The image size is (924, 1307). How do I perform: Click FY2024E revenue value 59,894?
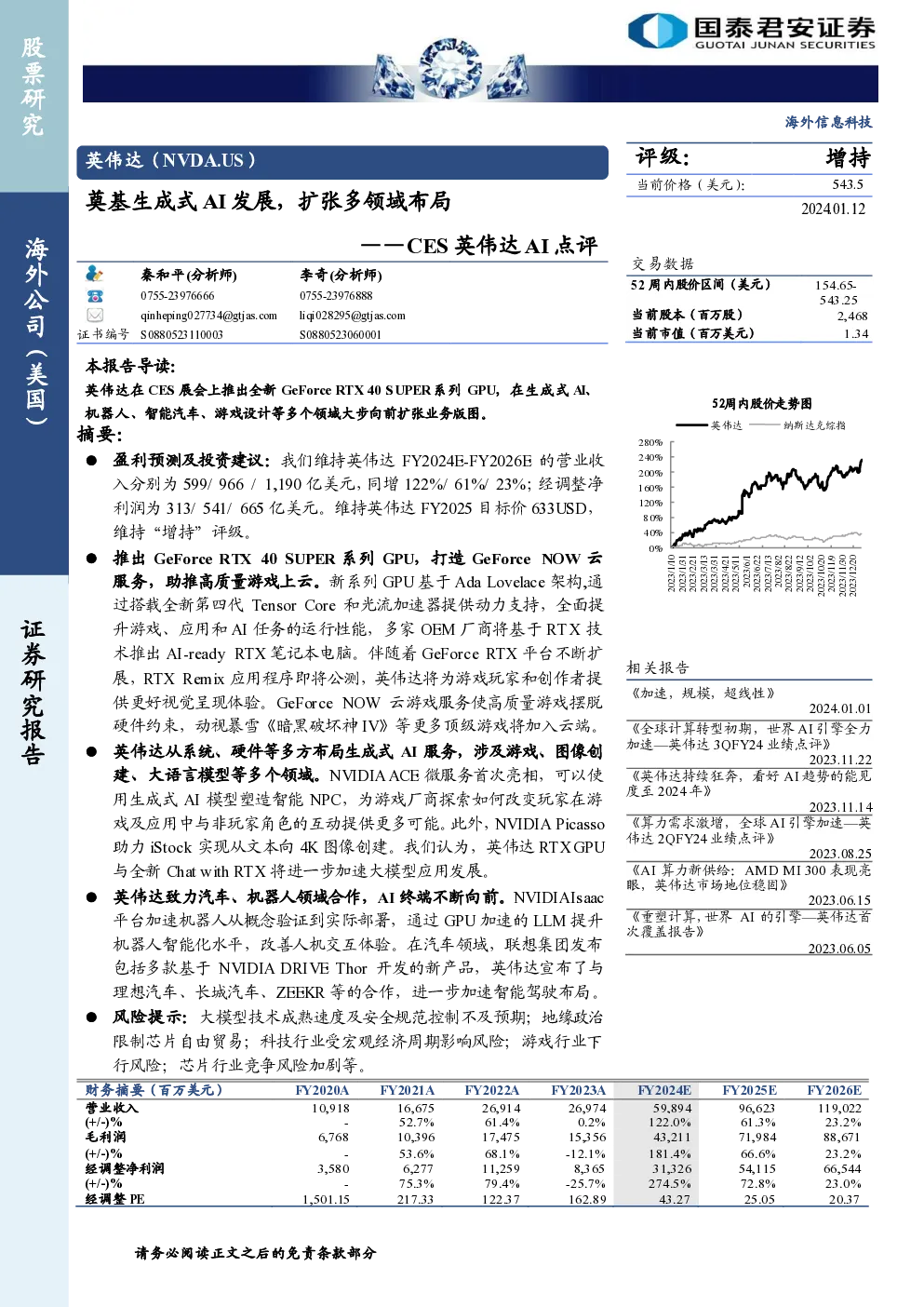(672, 1109)
